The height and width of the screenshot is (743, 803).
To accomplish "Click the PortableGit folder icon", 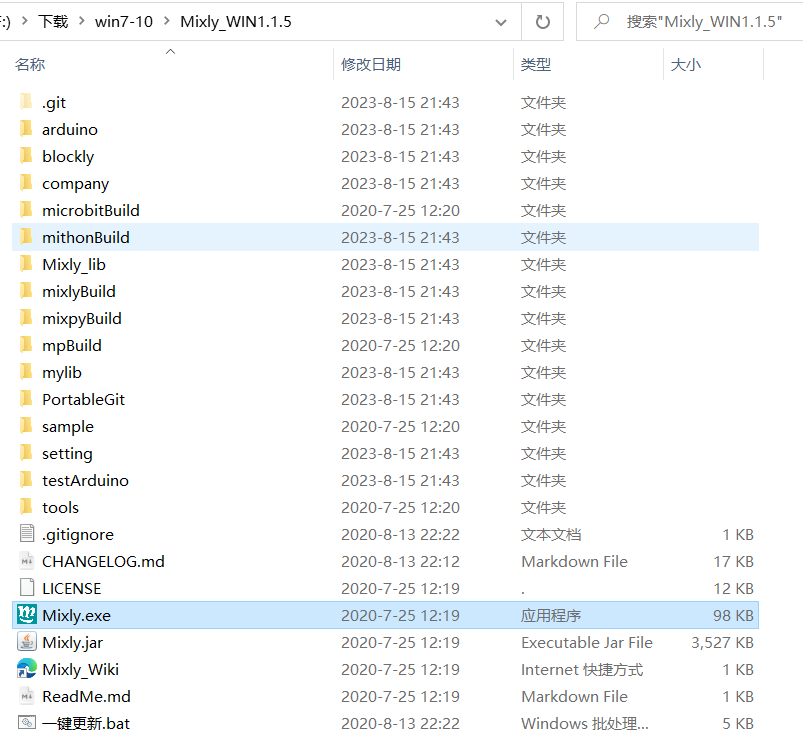I will [26, 398].
